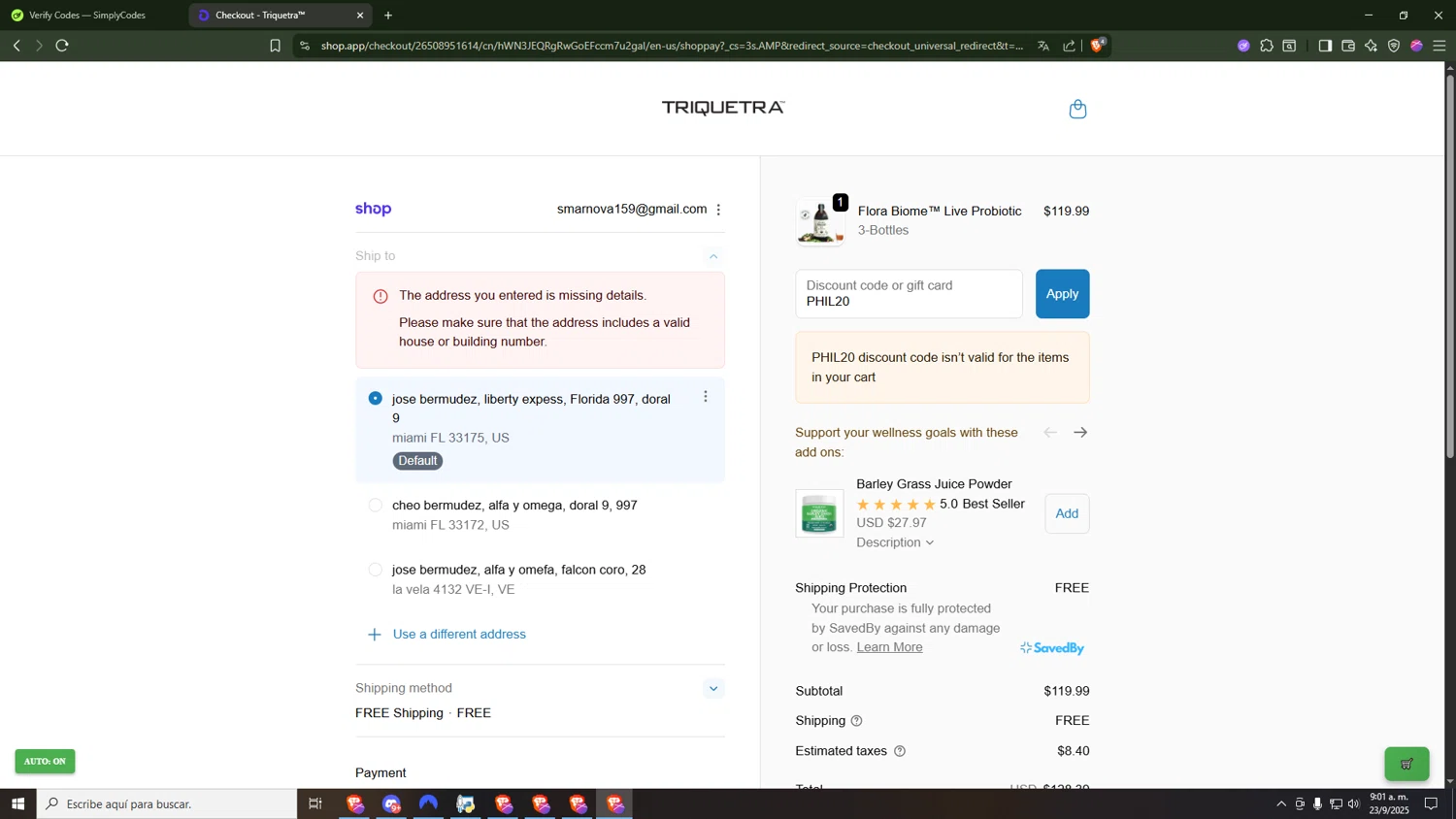1456x819 pixels.
Task: Expand the Shipping method section
Action: point(713,689)
